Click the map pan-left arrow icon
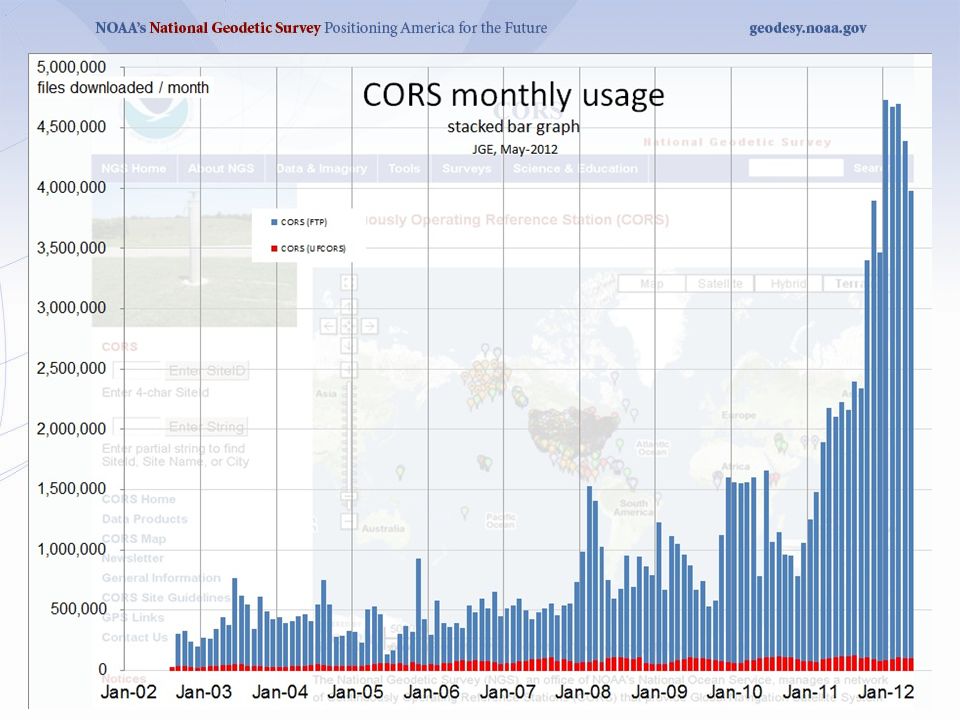The image size is (960, 720). coord(328,326)
